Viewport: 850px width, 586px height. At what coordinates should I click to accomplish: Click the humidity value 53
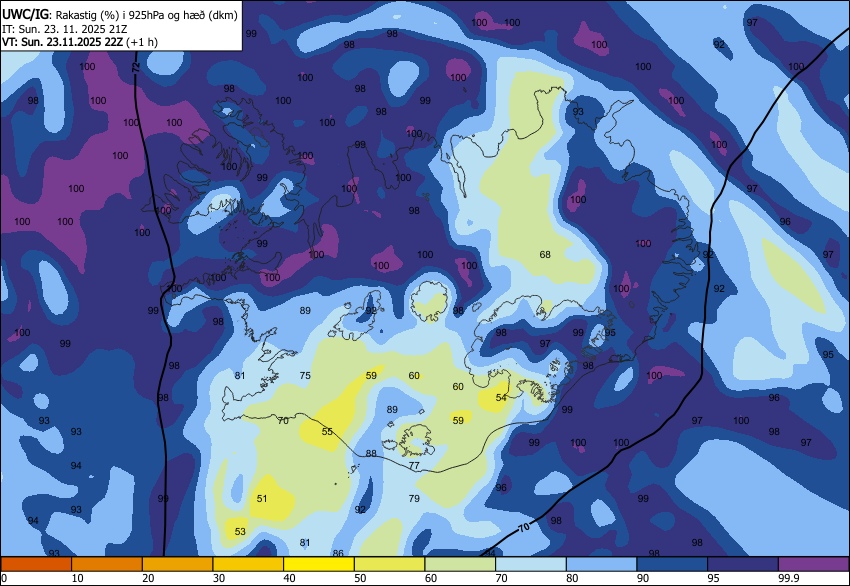pos(240,531)
